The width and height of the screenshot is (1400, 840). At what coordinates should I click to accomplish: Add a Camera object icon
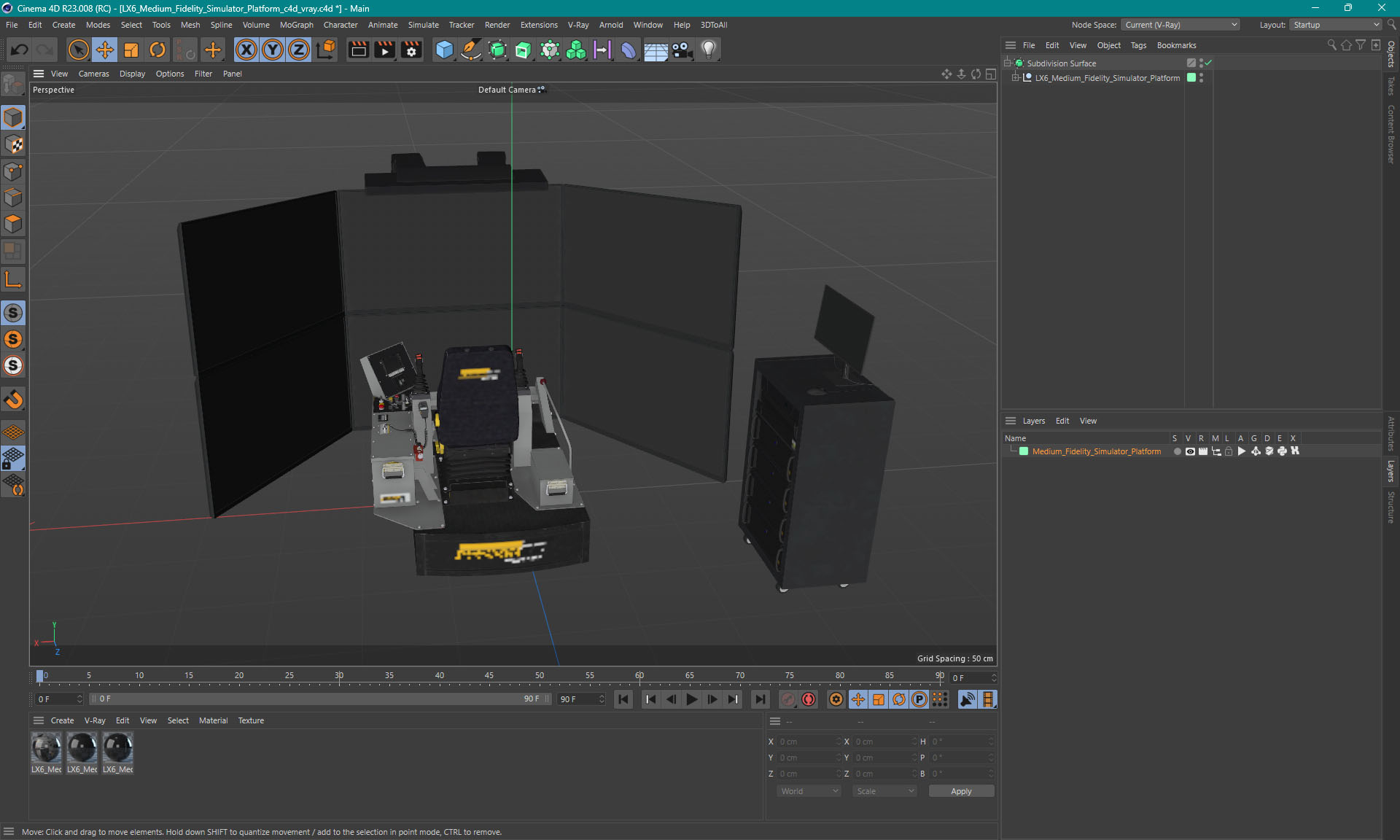click(x=682, y=50)
